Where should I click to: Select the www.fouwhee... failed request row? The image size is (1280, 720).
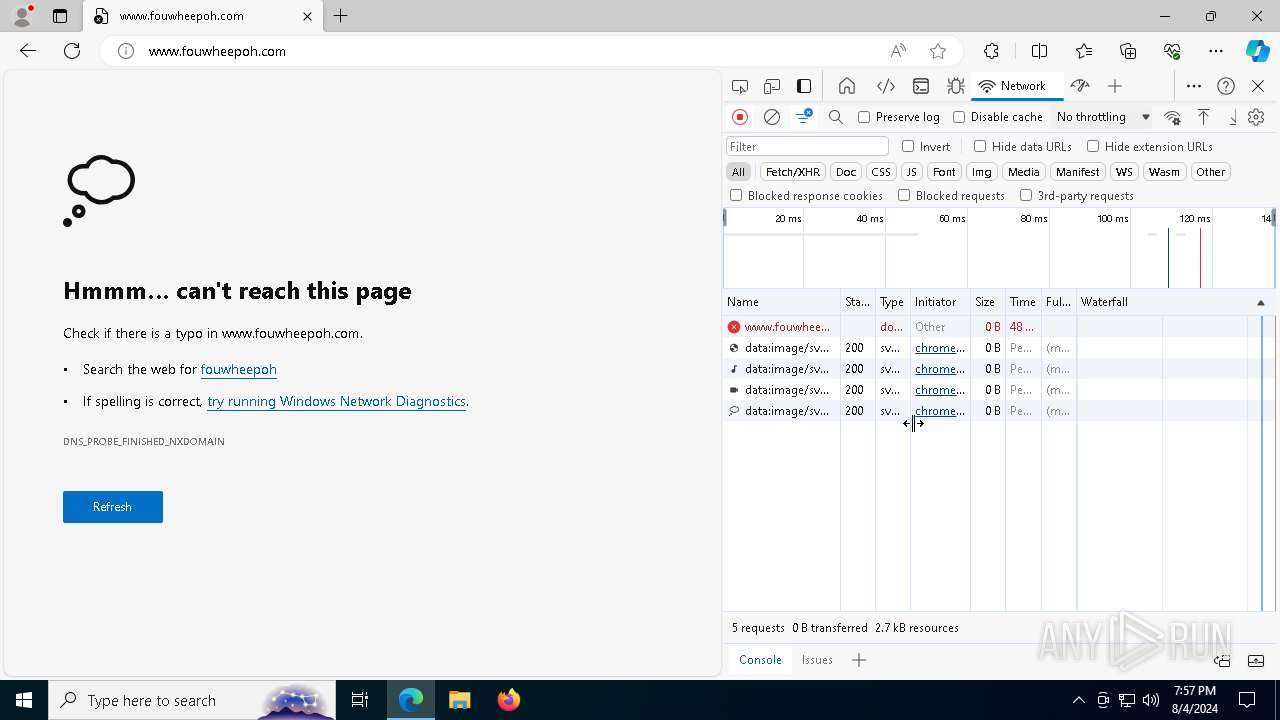coord(999,327)
